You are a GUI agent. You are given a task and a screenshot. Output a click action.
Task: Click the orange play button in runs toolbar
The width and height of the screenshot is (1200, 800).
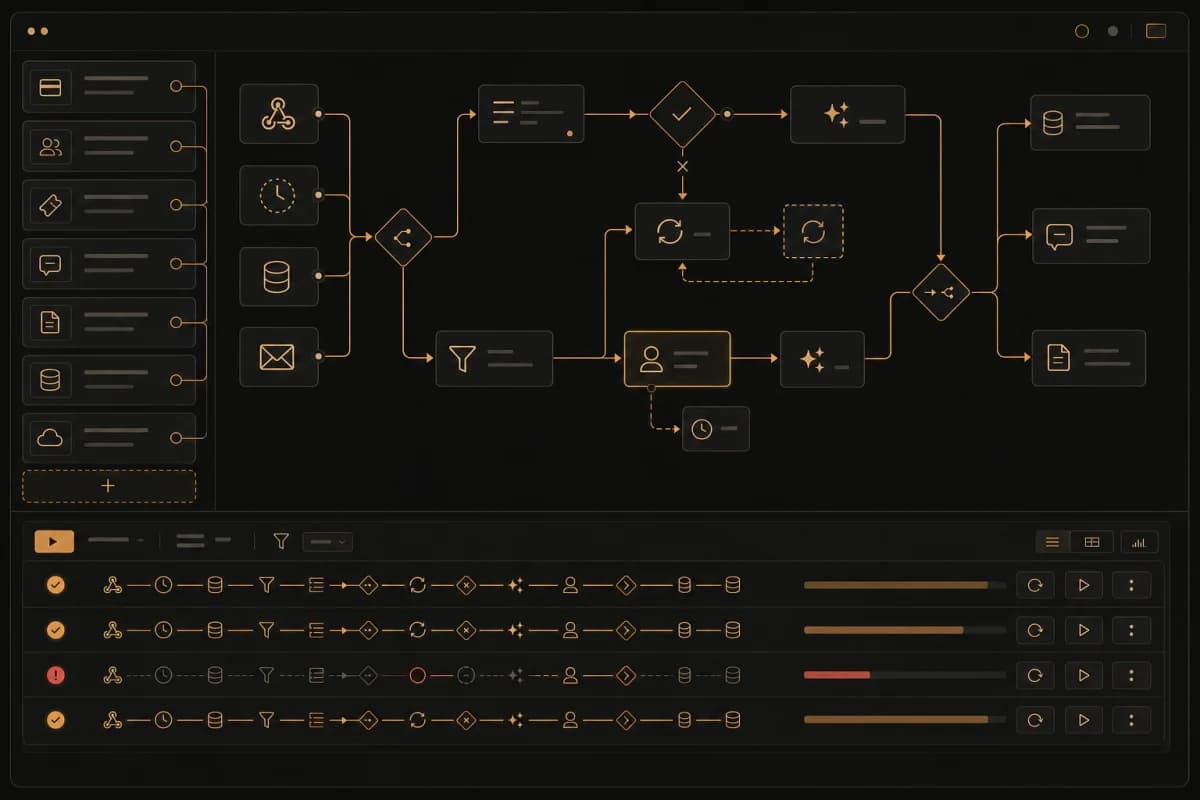pyautogui.click(x=54, y=541)
